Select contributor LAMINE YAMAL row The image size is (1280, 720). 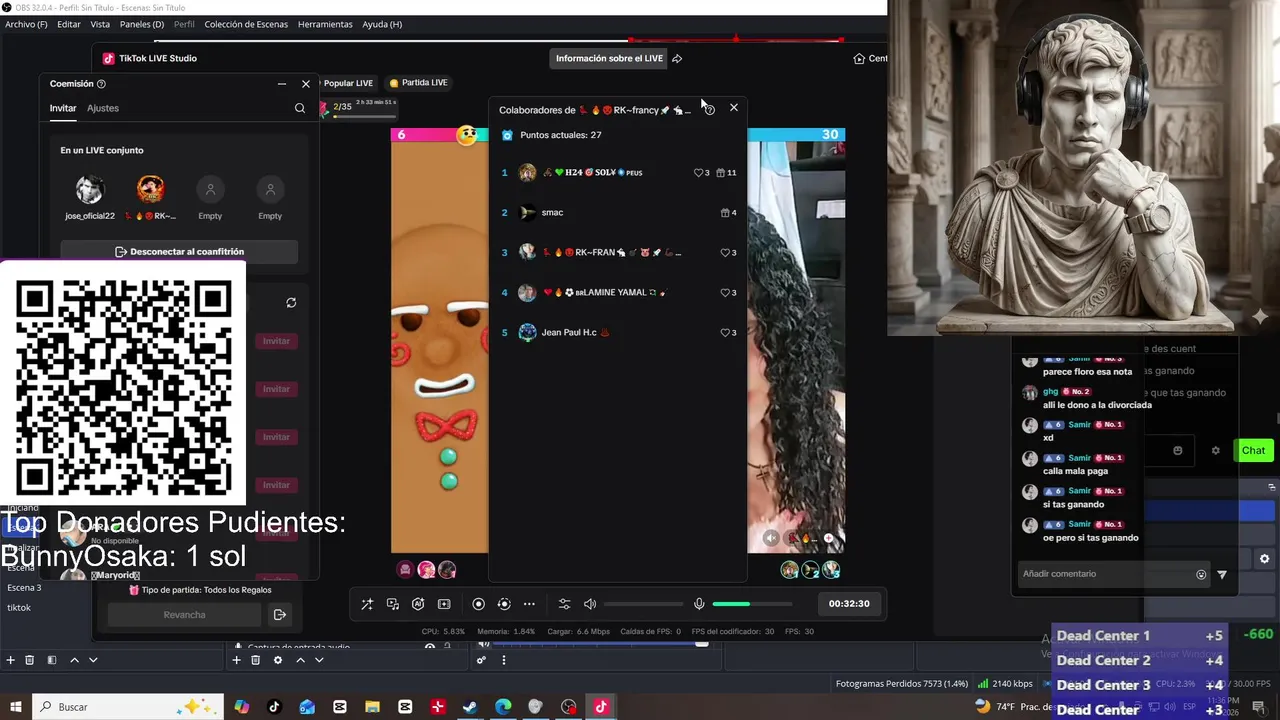[x=618, y=293]
